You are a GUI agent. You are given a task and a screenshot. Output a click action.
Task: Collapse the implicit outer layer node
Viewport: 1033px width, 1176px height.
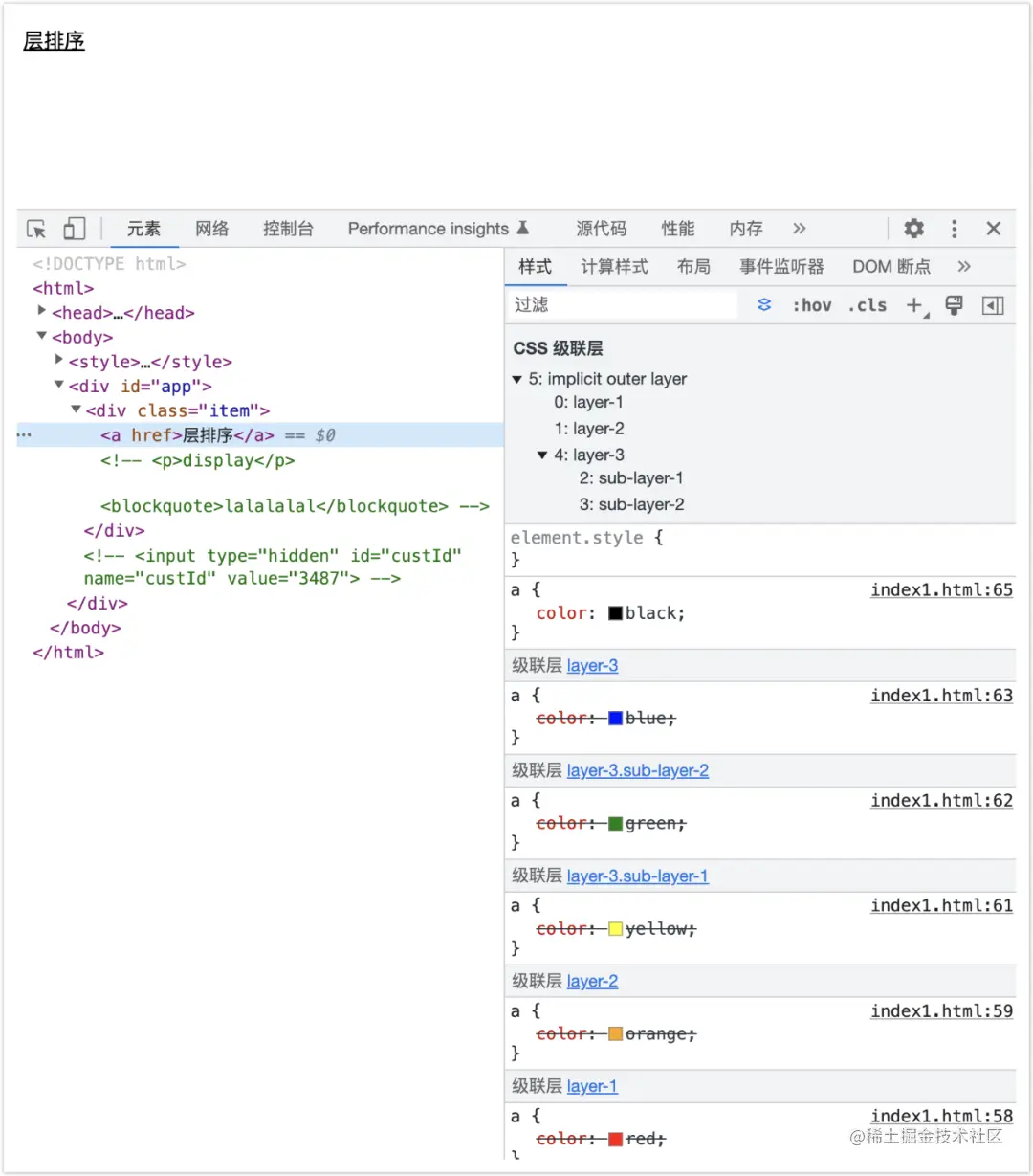pos(517,380)
